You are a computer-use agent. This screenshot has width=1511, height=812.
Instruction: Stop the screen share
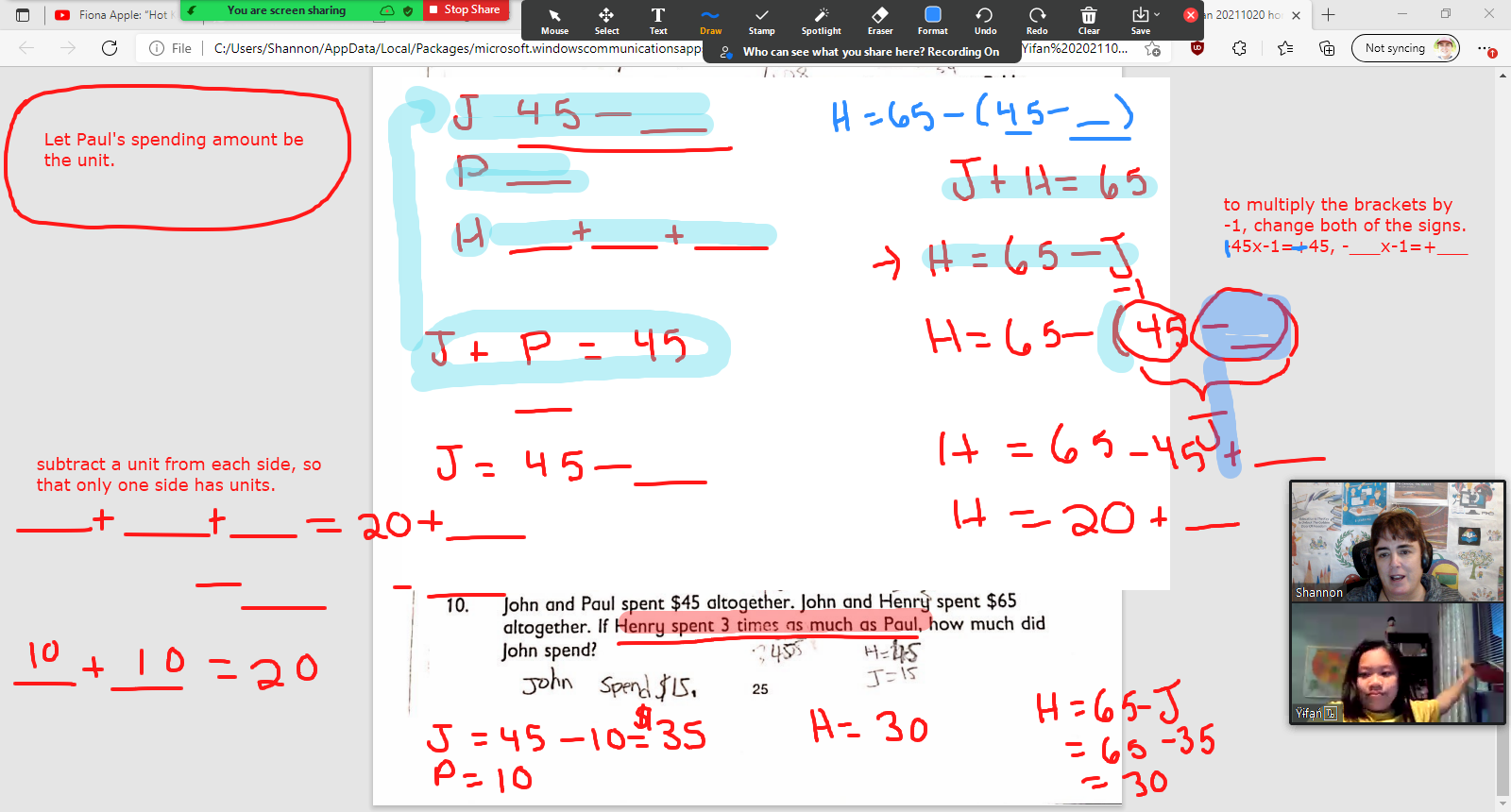pyautogui.click(x=466, y=9)
